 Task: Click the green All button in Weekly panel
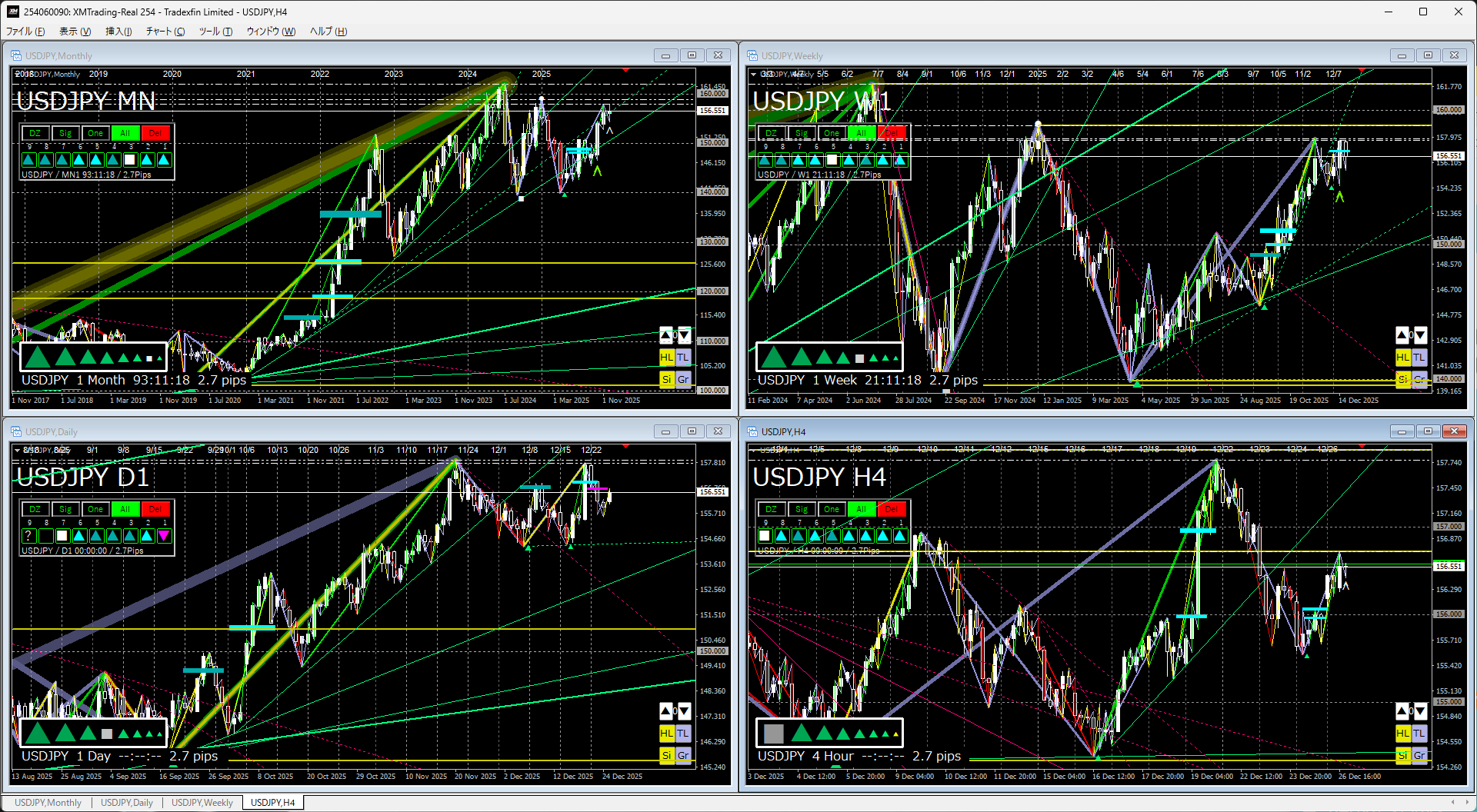pyautogui.click(x=861, y=133)
